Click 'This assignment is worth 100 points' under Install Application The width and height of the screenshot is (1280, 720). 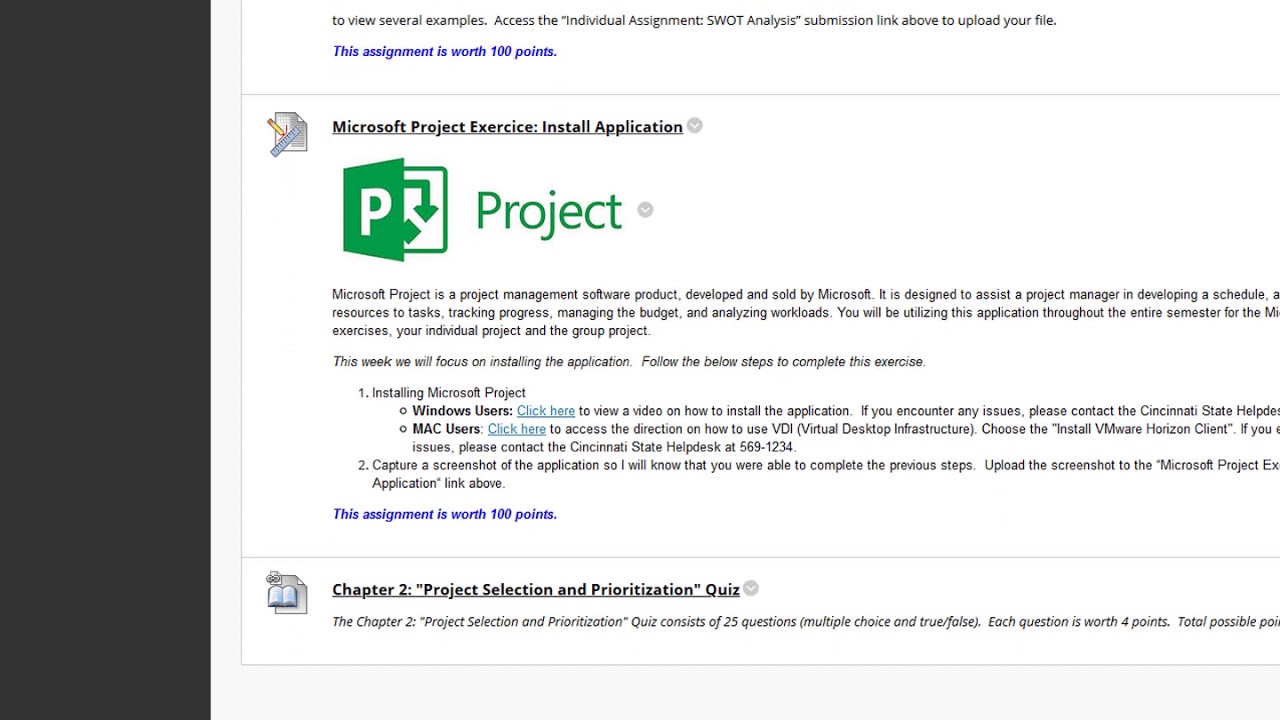445,514
